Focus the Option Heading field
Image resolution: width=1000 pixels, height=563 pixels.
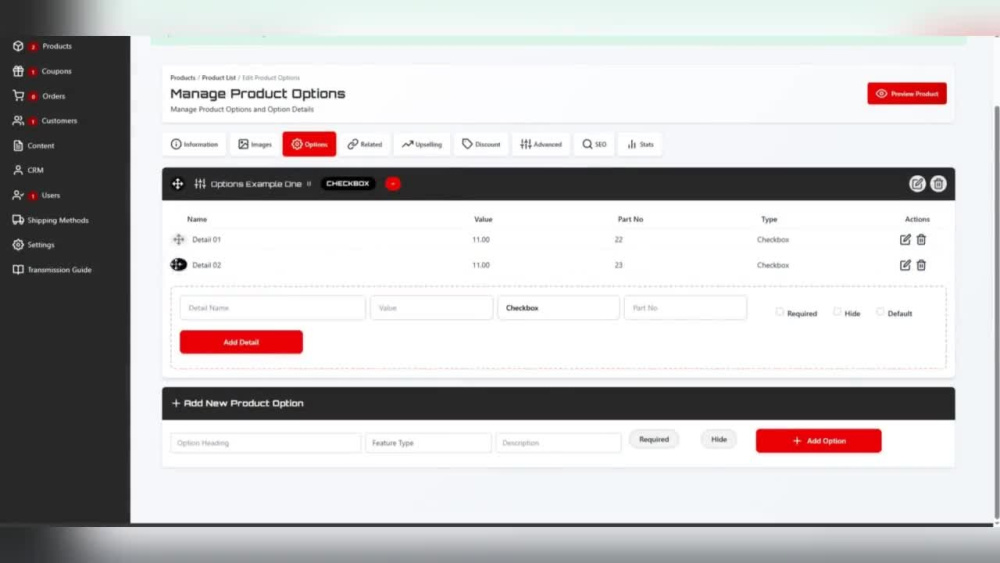(x=265, y=442)
